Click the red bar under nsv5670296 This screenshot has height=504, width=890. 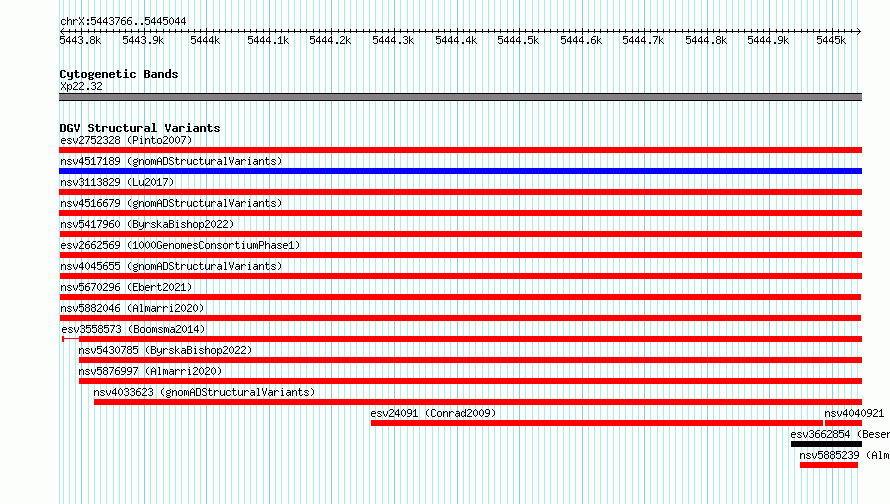pyautogui.click(x=460, y=297)
